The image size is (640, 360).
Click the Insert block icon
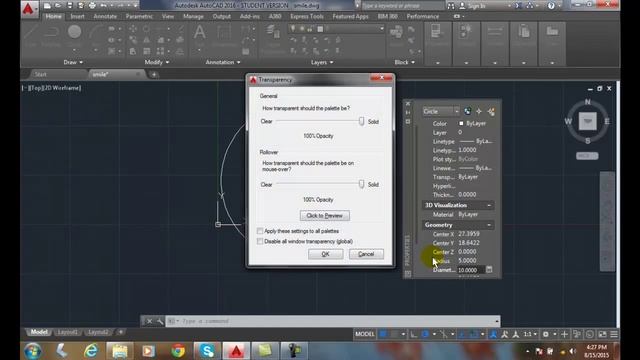(x=396, y=33)
